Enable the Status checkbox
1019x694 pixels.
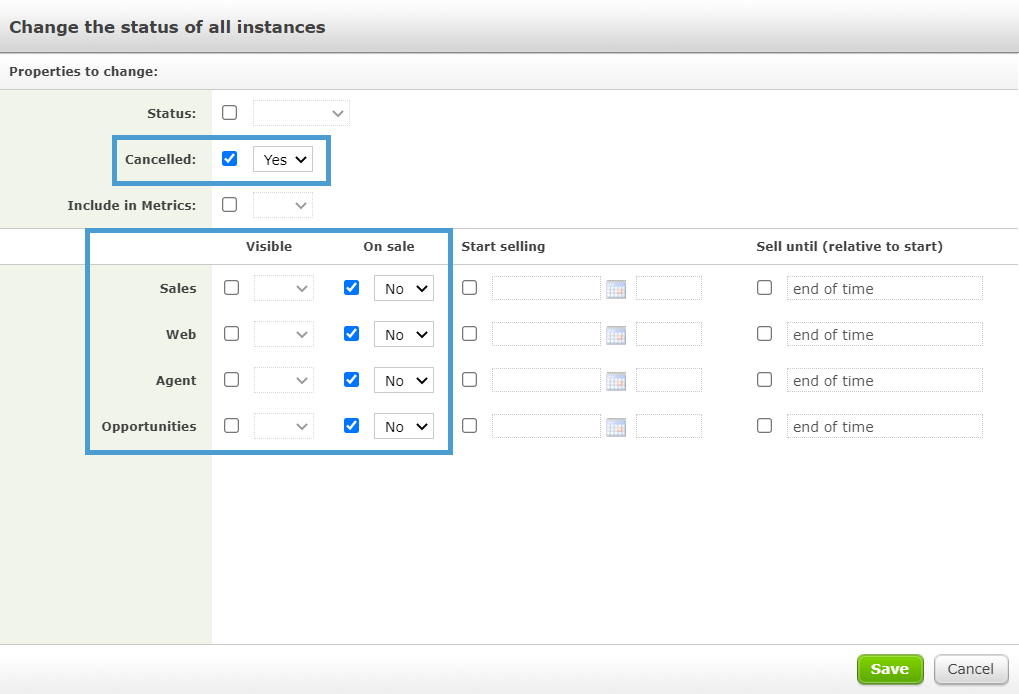230,113
